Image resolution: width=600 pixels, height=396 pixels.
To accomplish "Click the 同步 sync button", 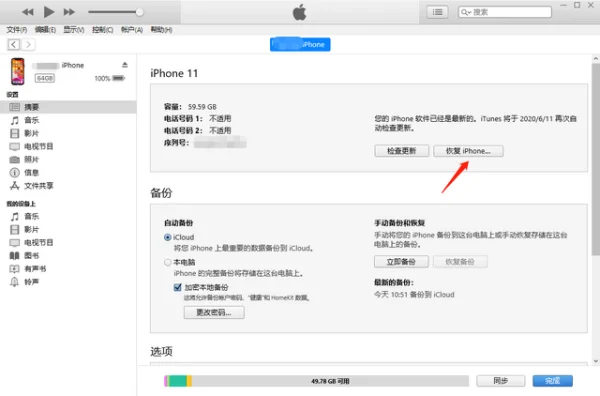I will (x=501, y=381).
